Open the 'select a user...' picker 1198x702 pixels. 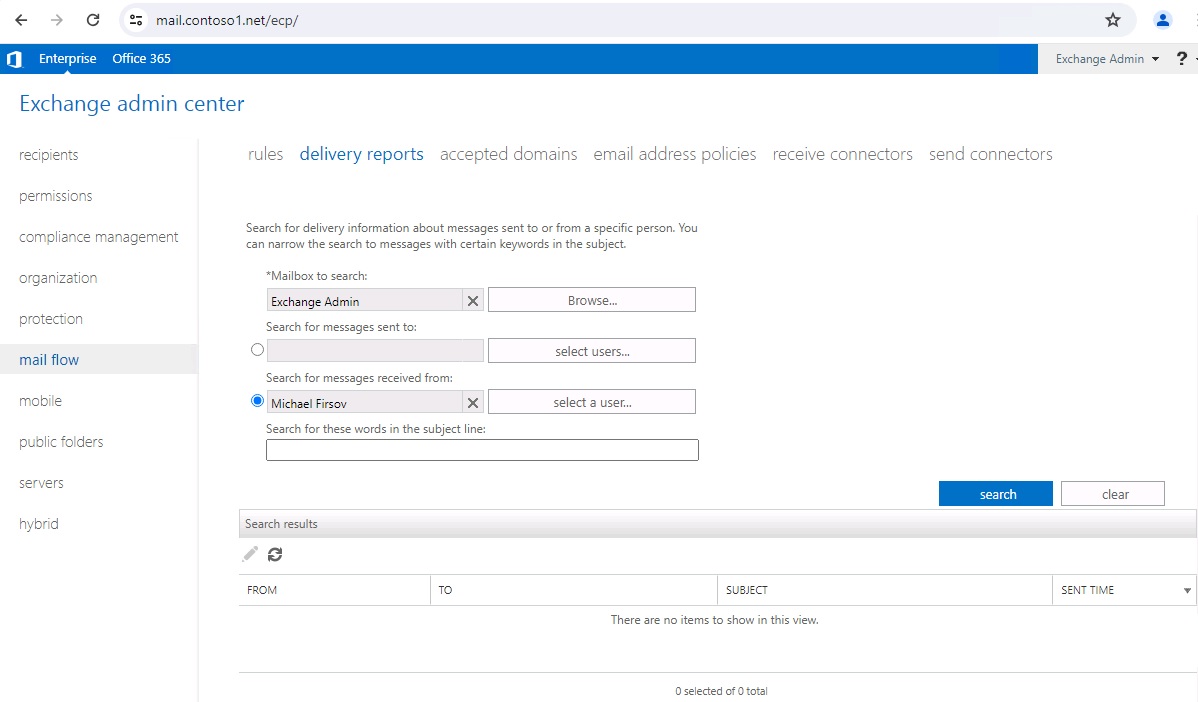[x=591, y=401]
